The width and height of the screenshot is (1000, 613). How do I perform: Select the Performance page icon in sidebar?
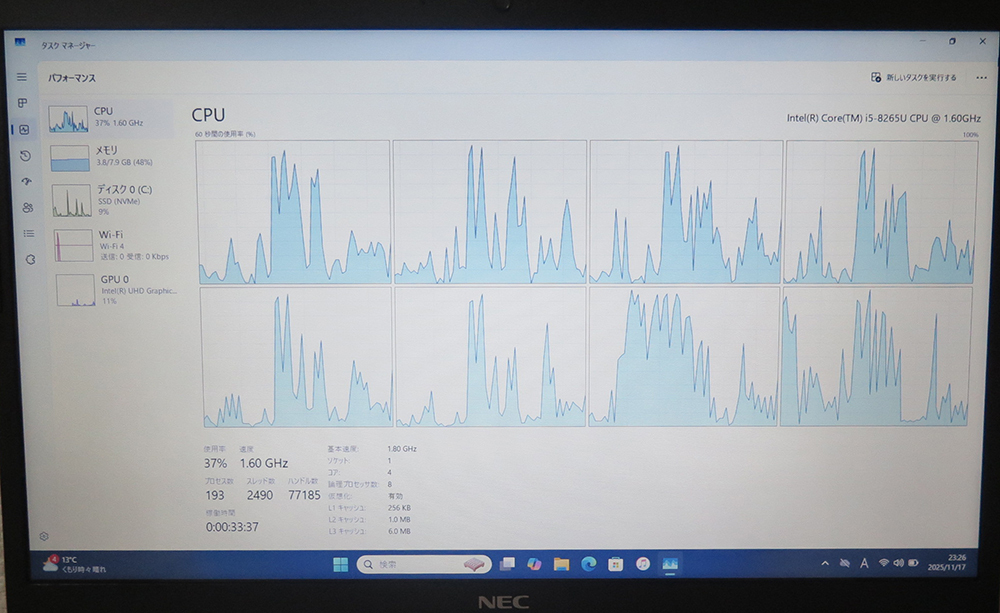click(24, 129)
